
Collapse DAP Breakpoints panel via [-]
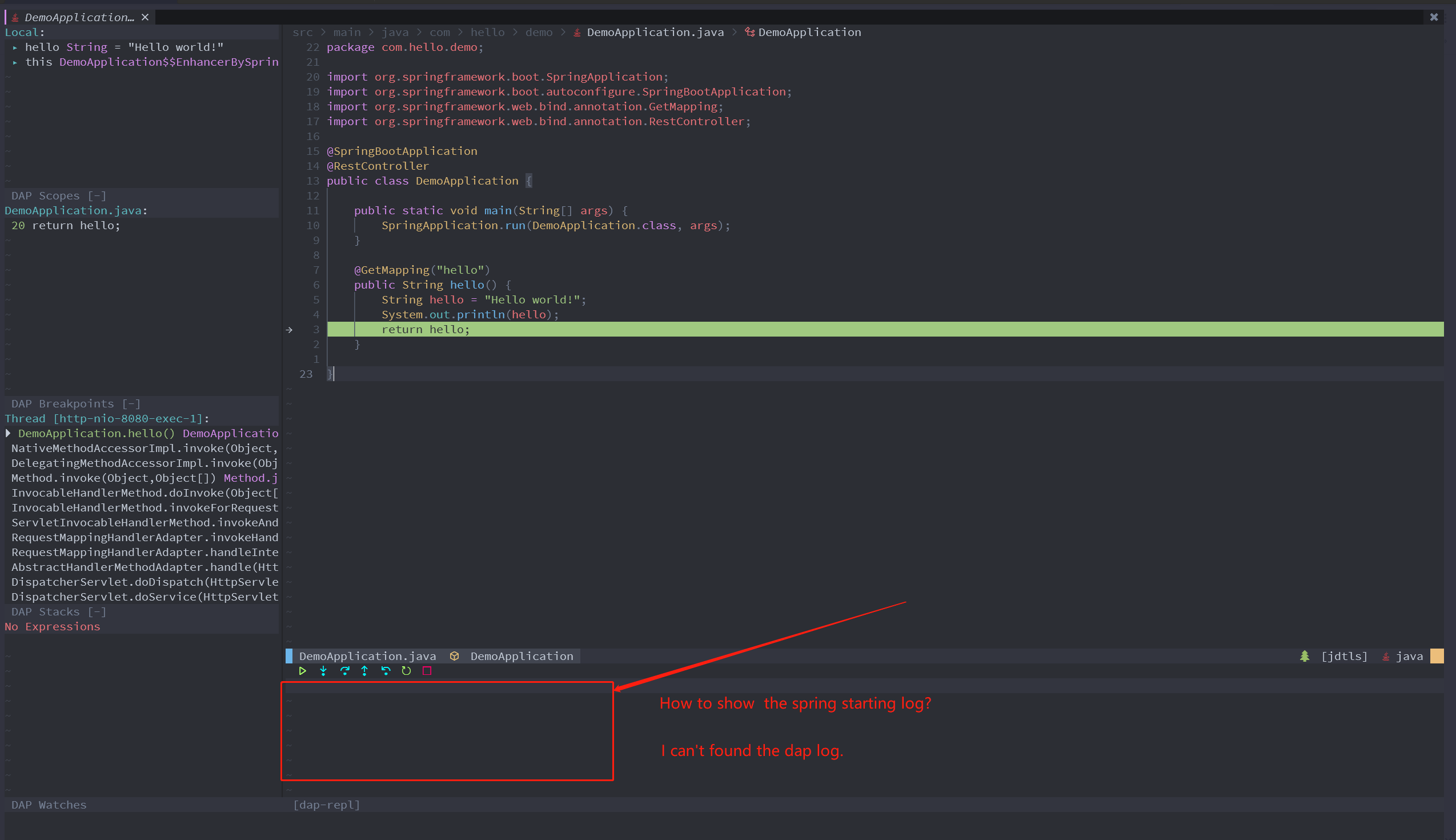[131, 404]
